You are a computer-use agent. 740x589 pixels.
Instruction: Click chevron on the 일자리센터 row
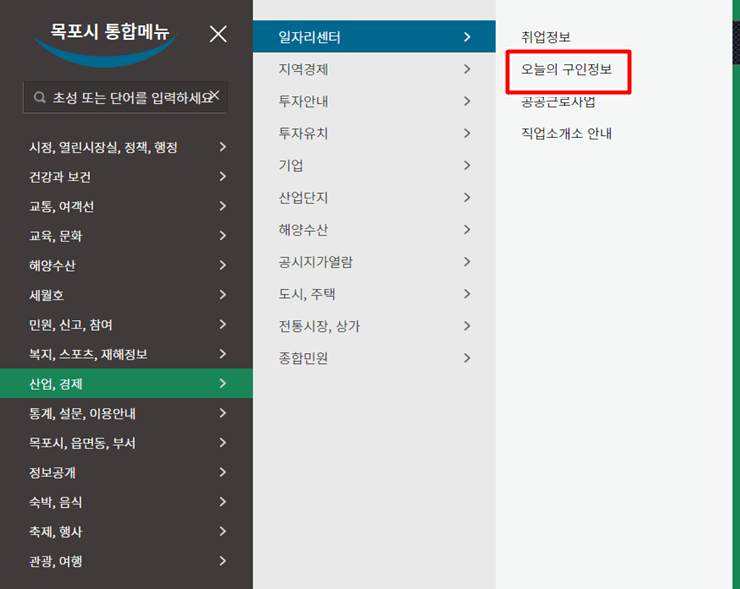[467, 37]
